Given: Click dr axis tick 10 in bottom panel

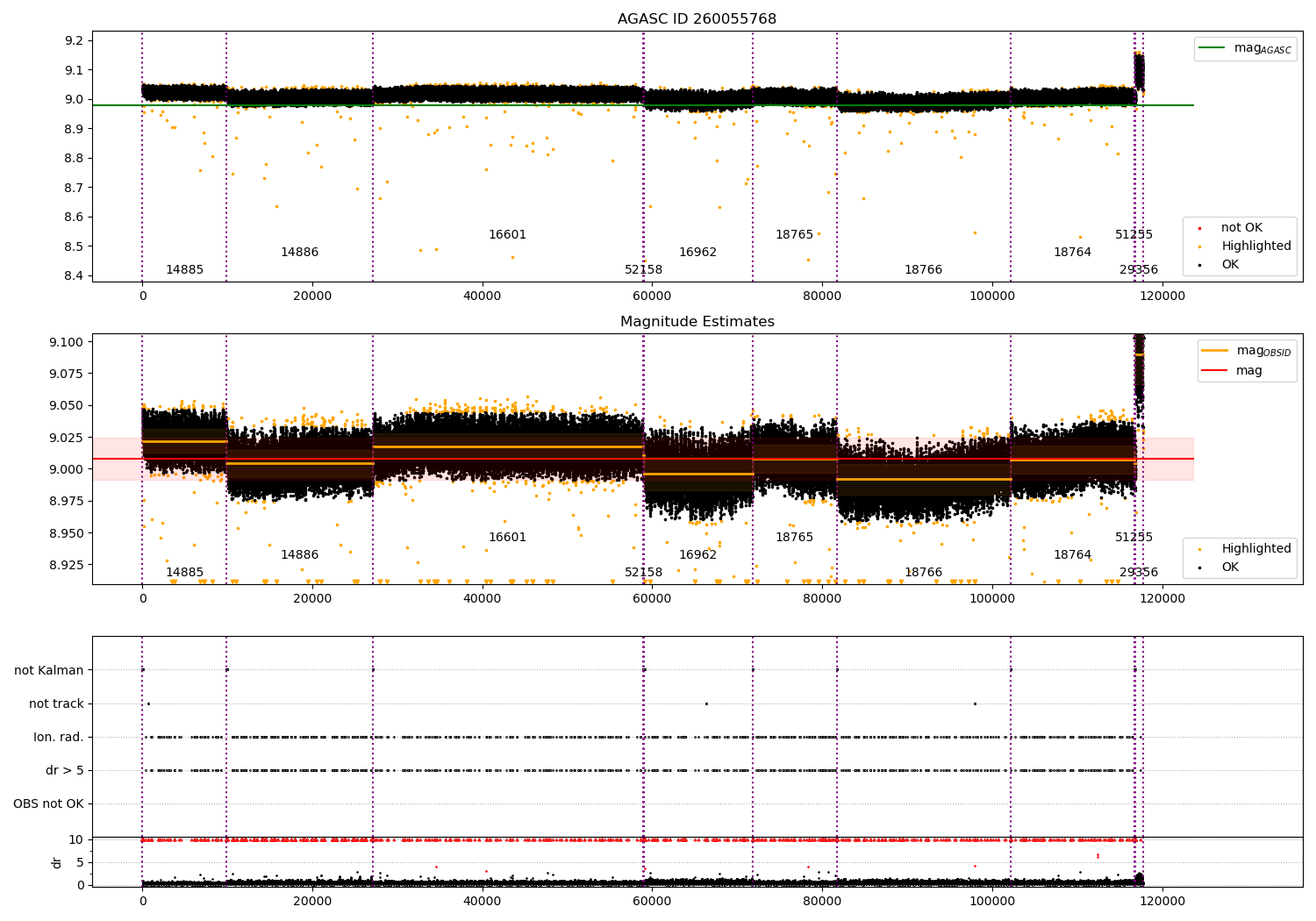Looking at the screenshot, I should click(x=76, y=839).
